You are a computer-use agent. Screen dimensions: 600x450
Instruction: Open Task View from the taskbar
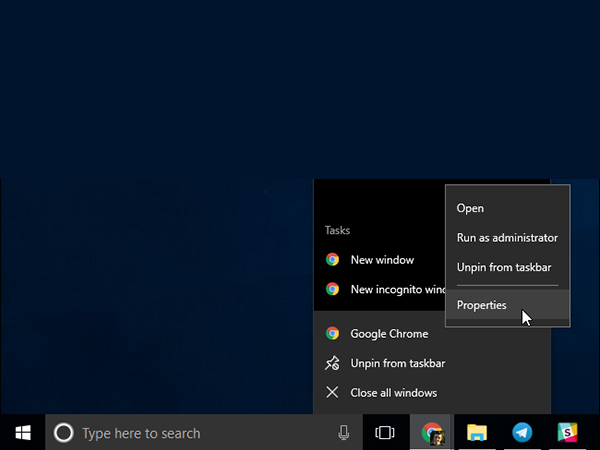click(x=384, y=433)
